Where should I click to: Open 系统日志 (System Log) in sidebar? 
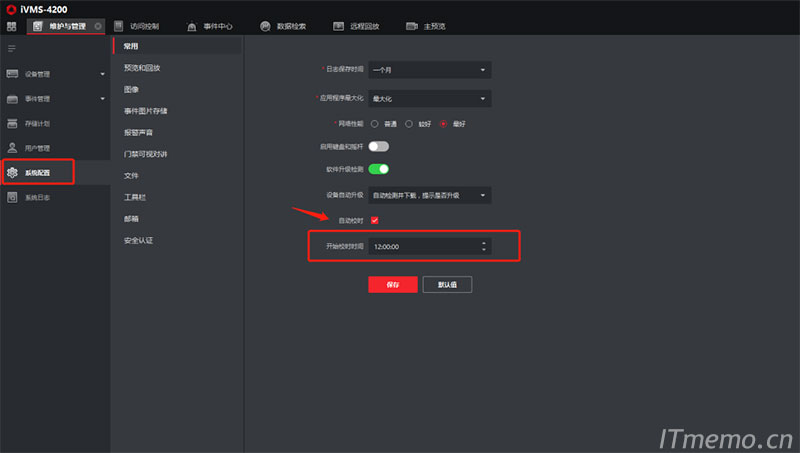click(x=37, y=198)
